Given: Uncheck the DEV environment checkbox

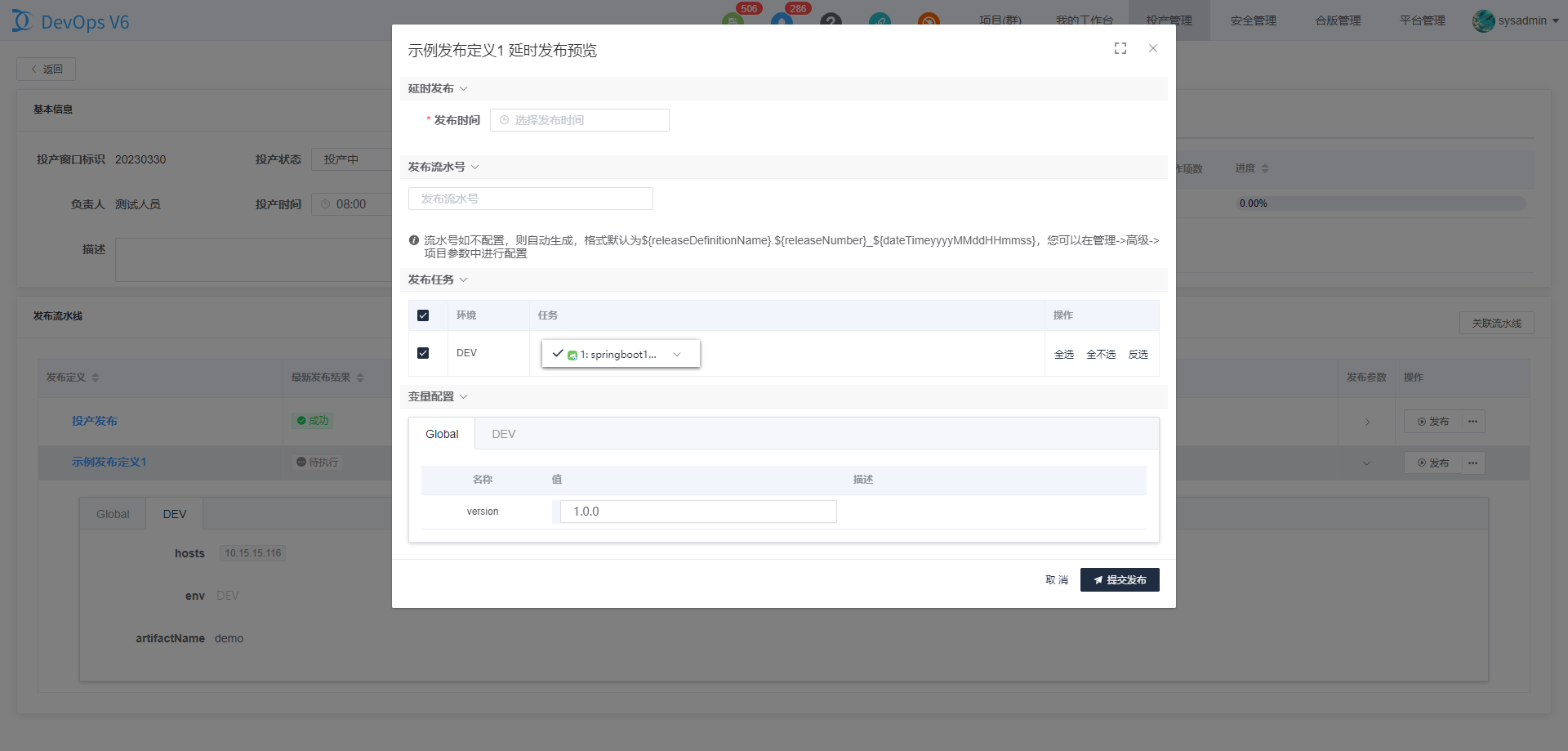Looking at the screenshot, I should (423, 353).
